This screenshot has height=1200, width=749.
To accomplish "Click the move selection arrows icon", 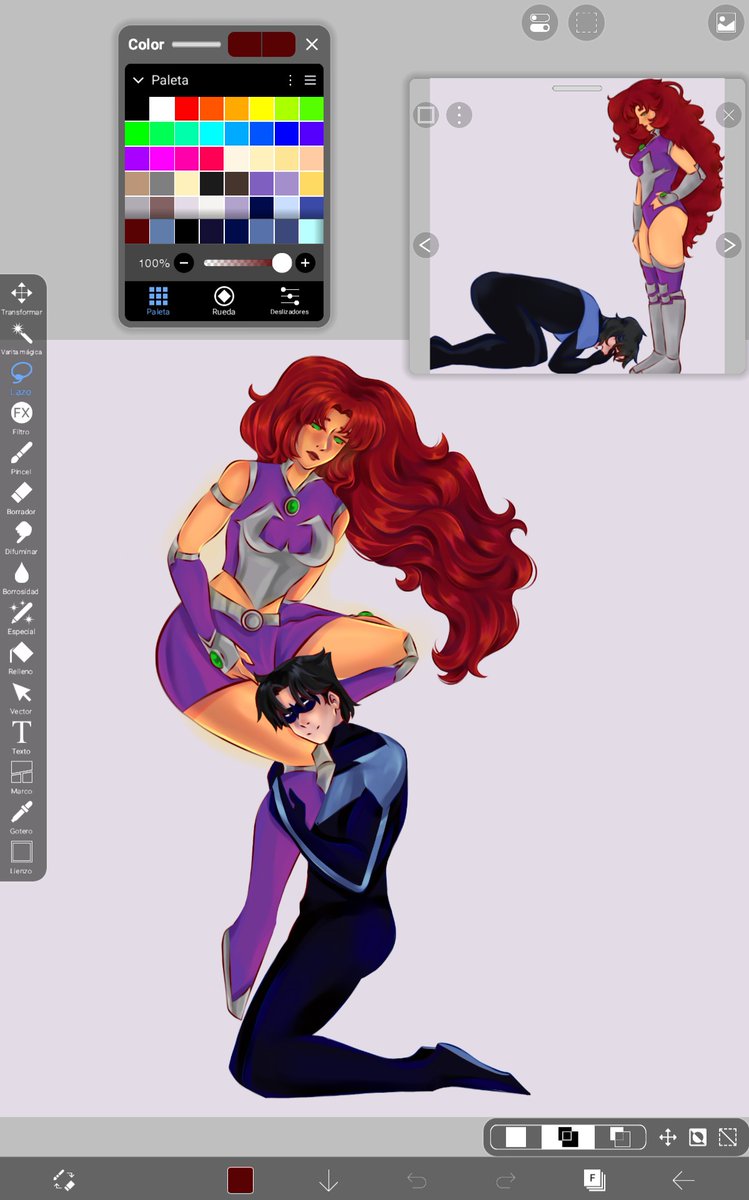I will tap(668, 1137).
